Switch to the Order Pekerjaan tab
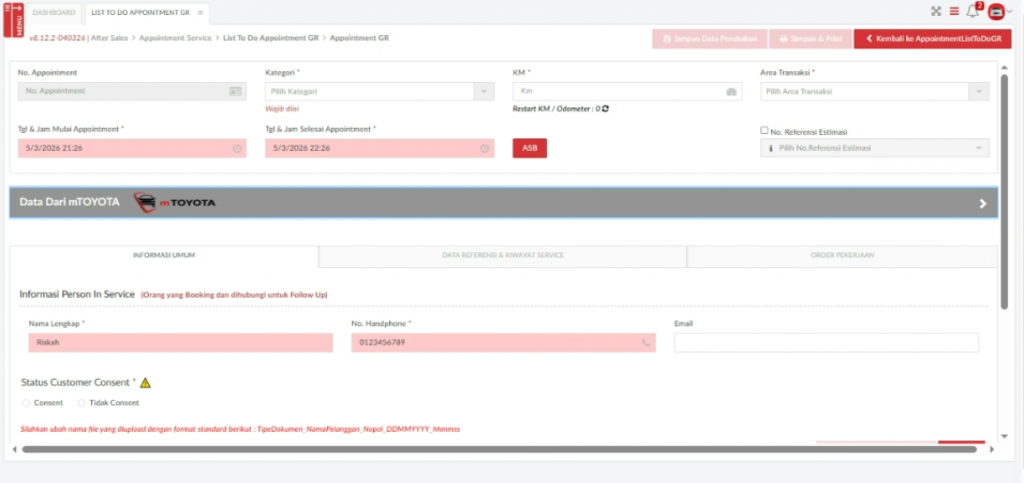Screen dimensions: 1024x483 point(842,255)
